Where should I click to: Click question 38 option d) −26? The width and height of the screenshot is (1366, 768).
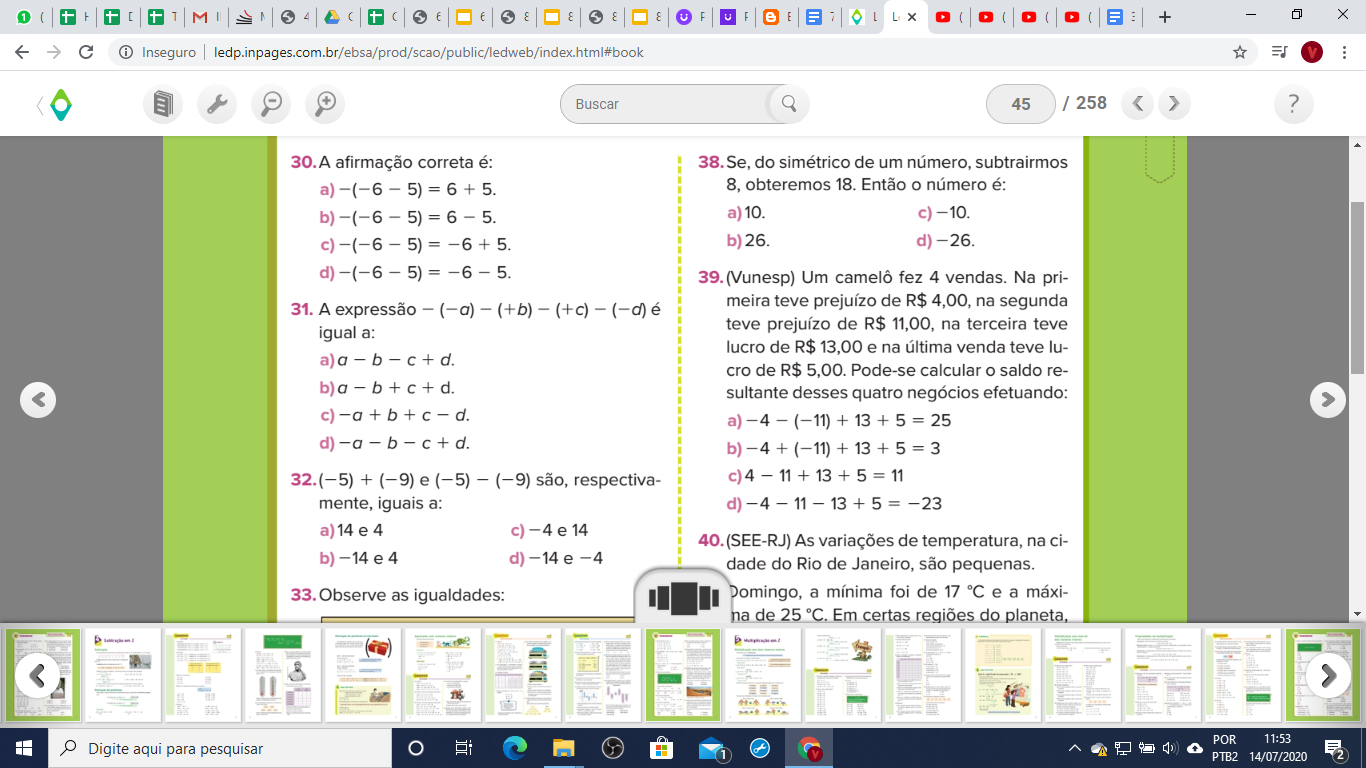(x=945, y=240)
